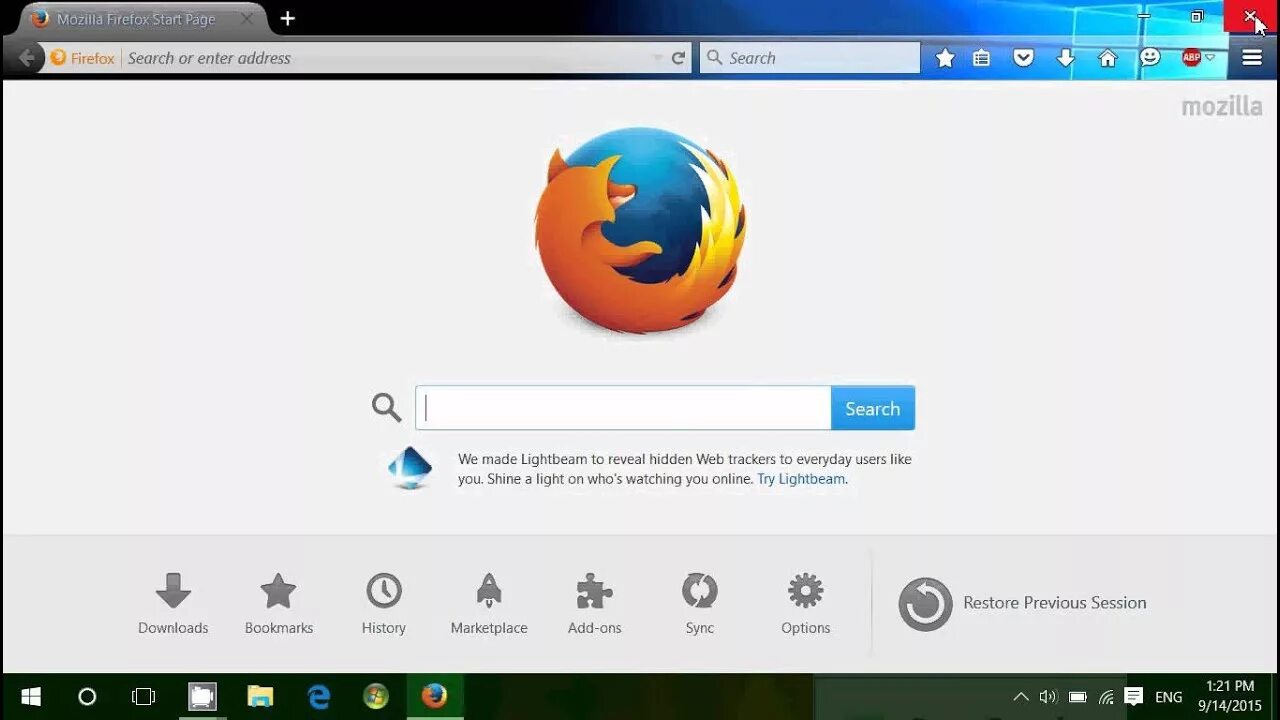The image size is (1280, 720).
Task: Open the address bar history dropdown
Action: click(x=657, y=58)
